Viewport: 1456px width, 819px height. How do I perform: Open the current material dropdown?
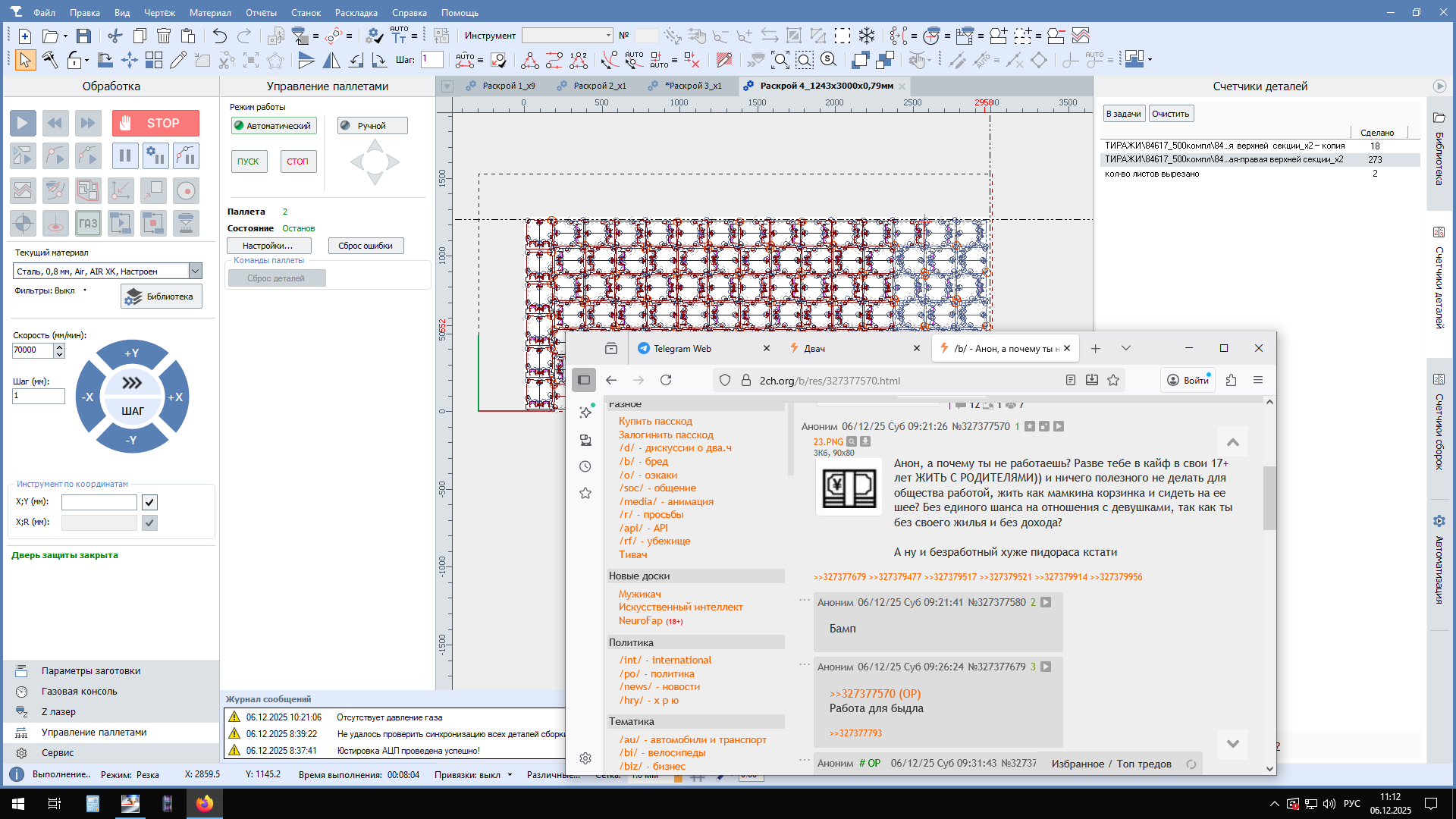coord(195,271)
